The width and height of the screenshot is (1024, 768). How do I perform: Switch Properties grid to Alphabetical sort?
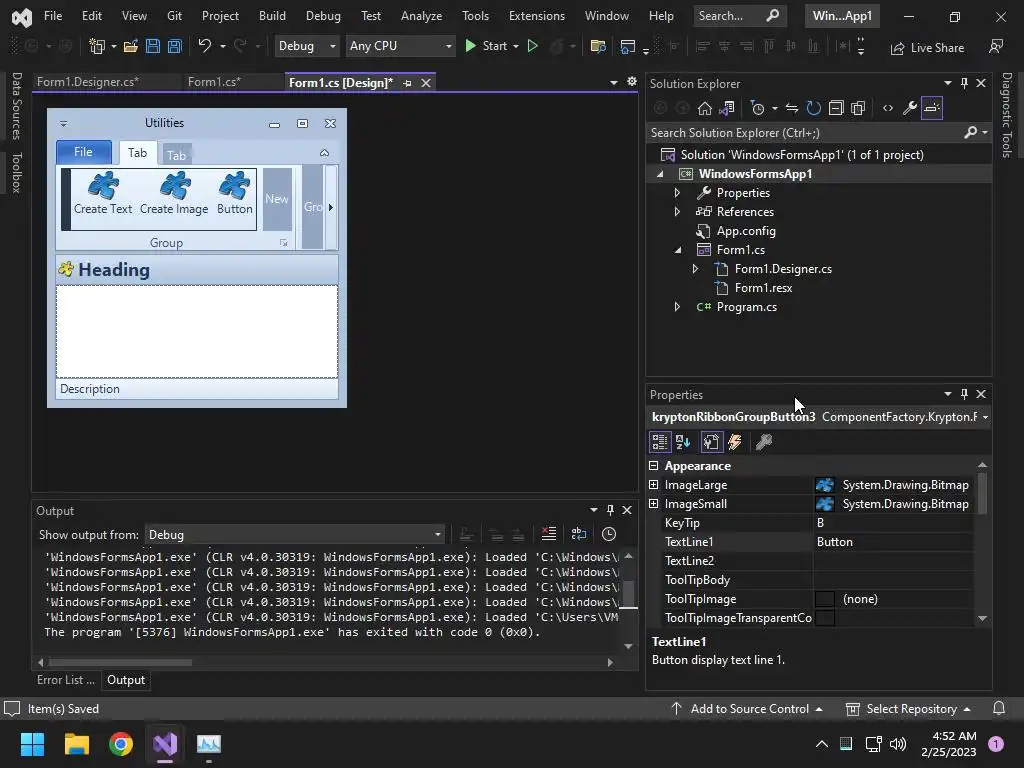(x=683, y=442)
